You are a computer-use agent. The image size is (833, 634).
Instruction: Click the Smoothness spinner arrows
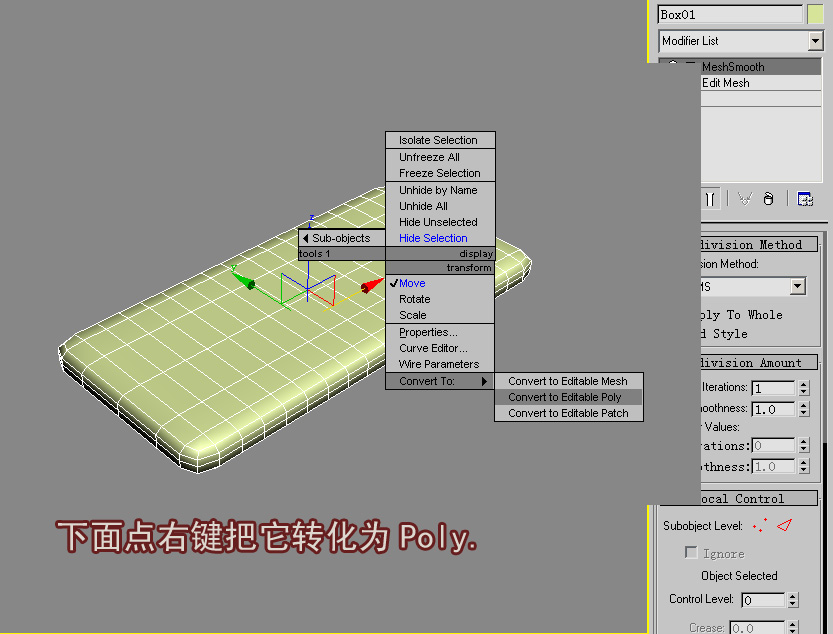[804, 409]
